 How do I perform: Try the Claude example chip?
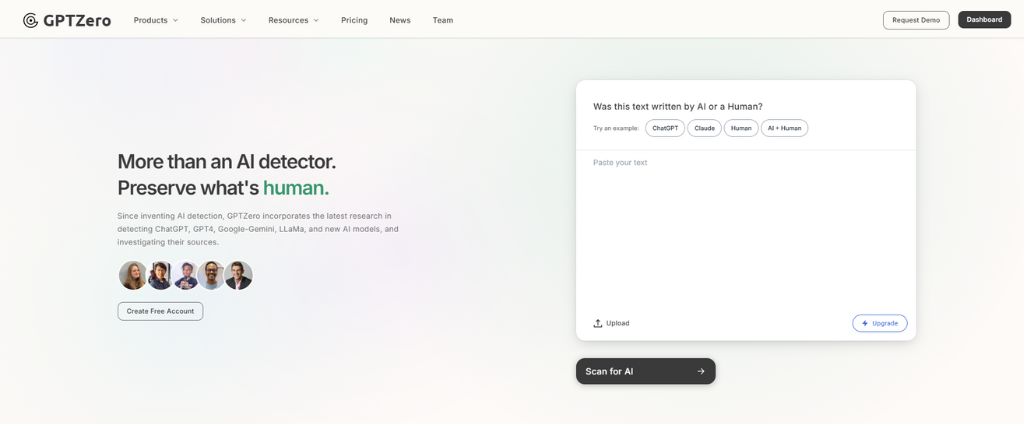(704, 128)
